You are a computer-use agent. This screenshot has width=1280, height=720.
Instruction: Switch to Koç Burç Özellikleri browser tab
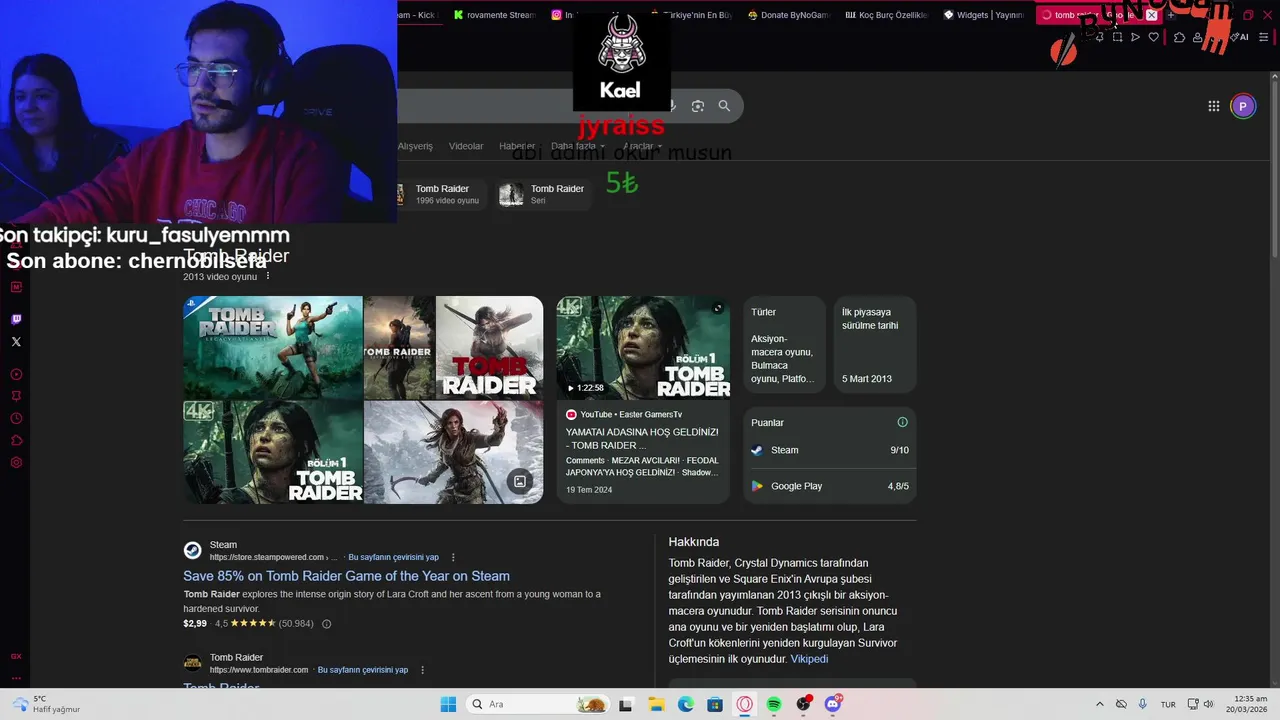coord(886,15)
